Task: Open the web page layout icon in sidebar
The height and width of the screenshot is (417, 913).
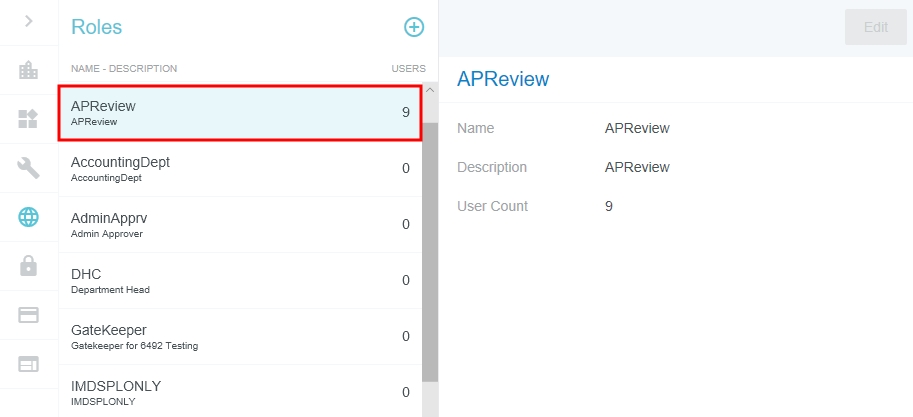Action: 29,364
